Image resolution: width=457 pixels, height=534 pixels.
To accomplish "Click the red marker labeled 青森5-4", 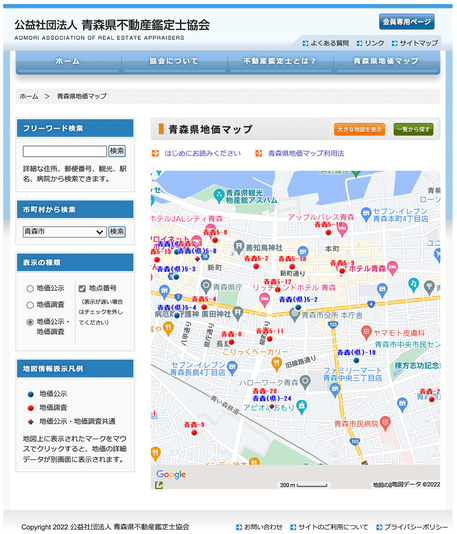I will [x=204, y=307].
